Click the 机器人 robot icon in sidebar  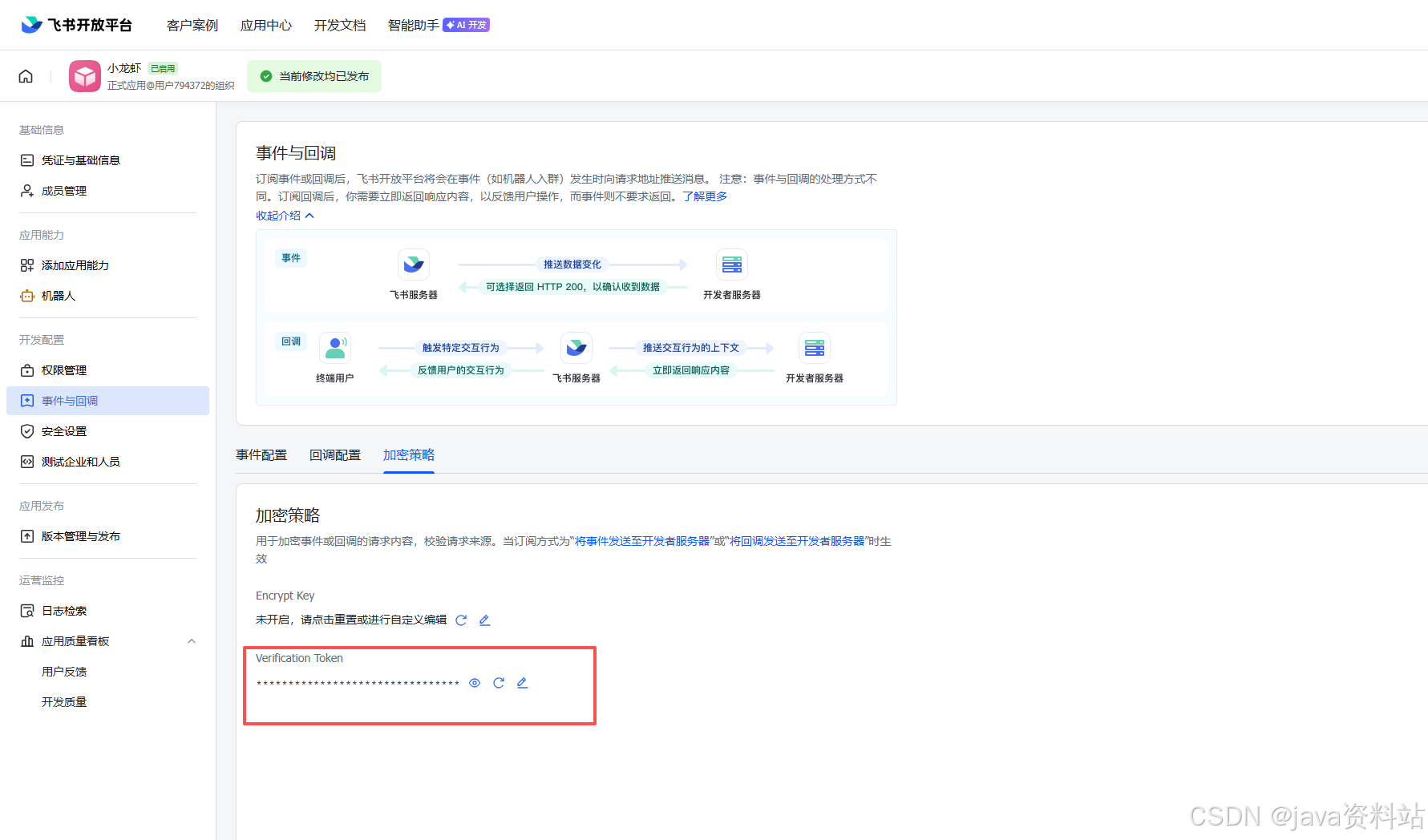(x=26, y=295)
